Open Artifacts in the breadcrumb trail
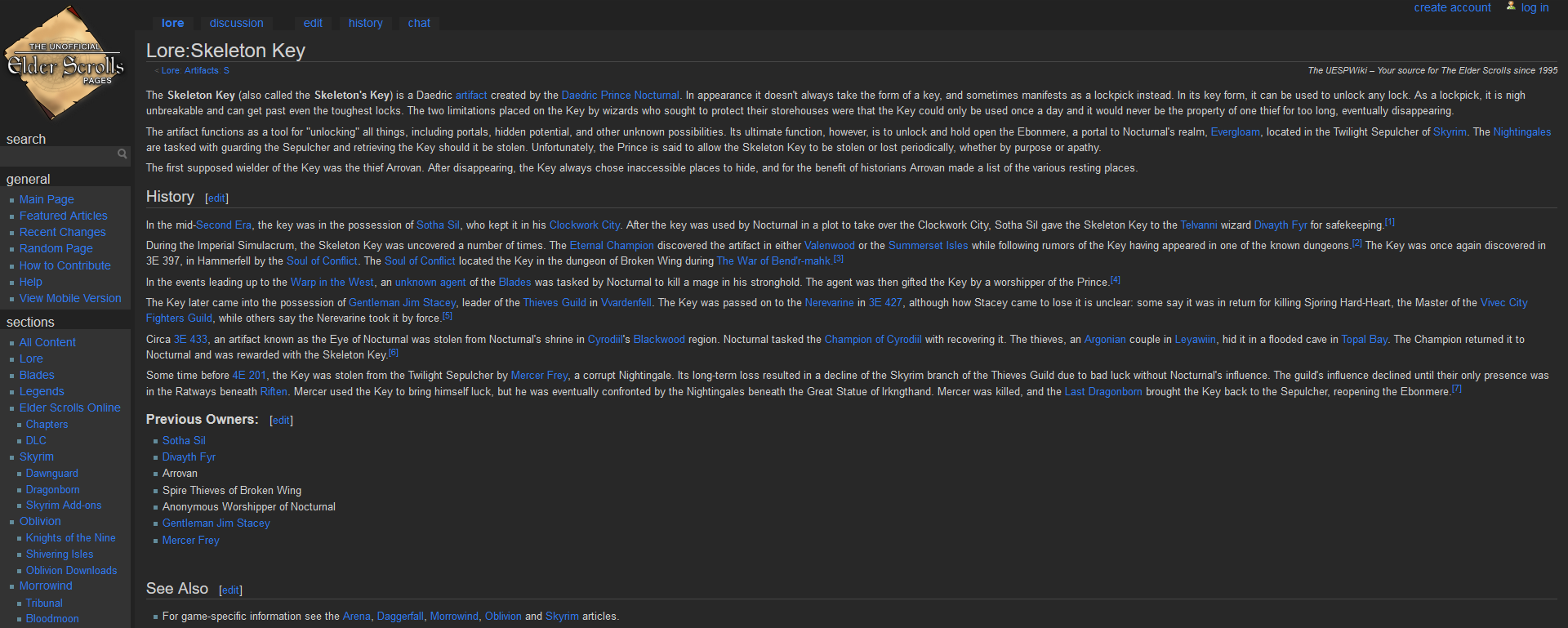Screen dimensions: 1568x628 click(x=202, y=70)
